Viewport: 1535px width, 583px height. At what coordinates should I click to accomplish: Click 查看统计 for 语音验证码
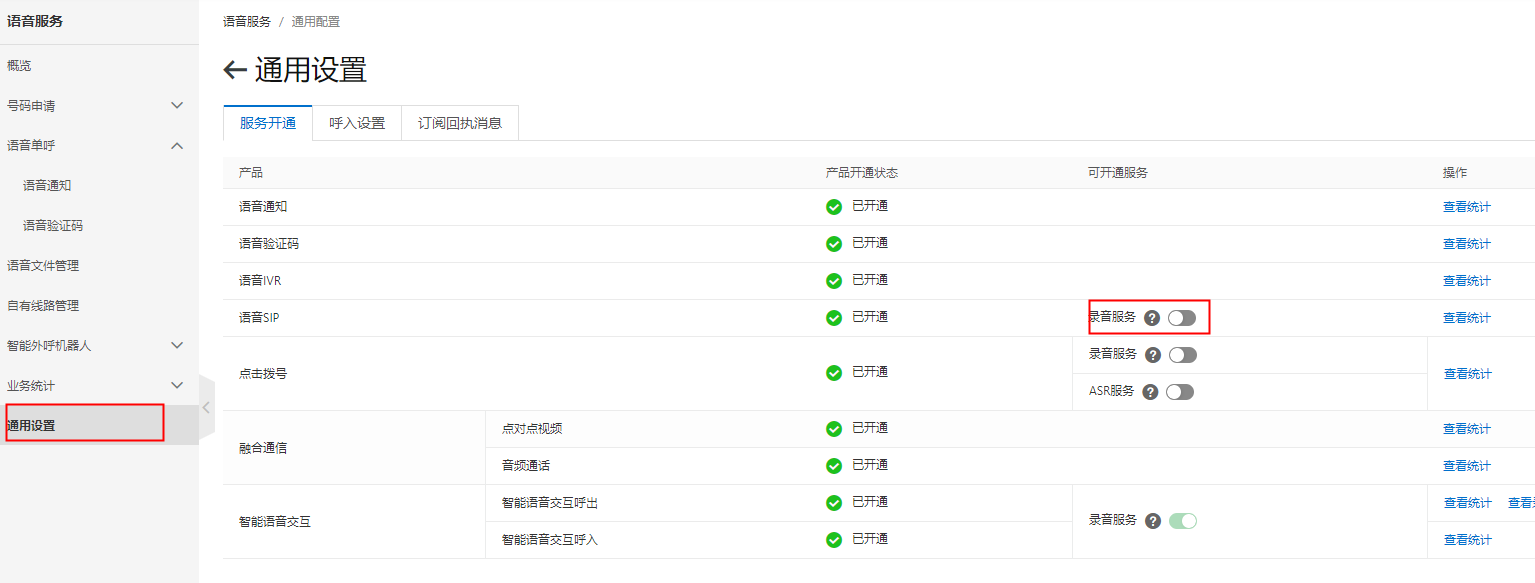tap(1466, 244)
